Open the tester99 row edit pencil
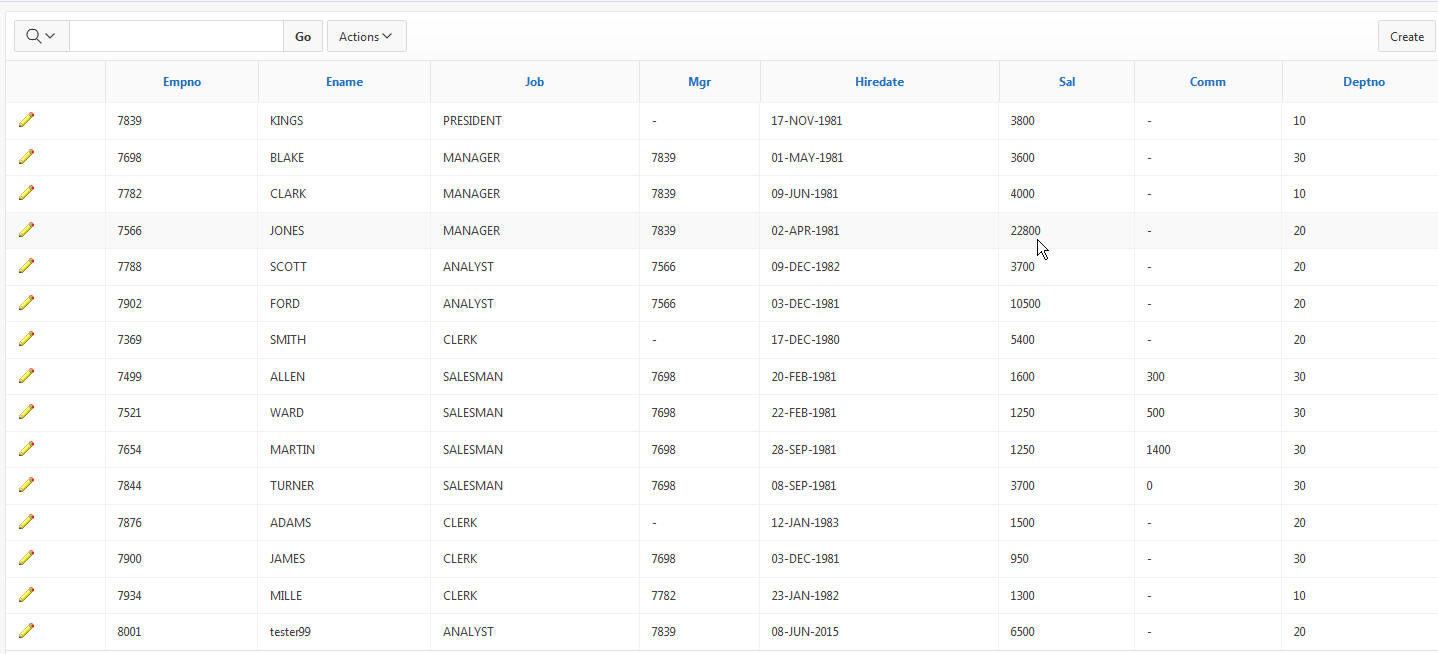The height and width of the screenshot is (654, 1438). [x=26, y=631]
